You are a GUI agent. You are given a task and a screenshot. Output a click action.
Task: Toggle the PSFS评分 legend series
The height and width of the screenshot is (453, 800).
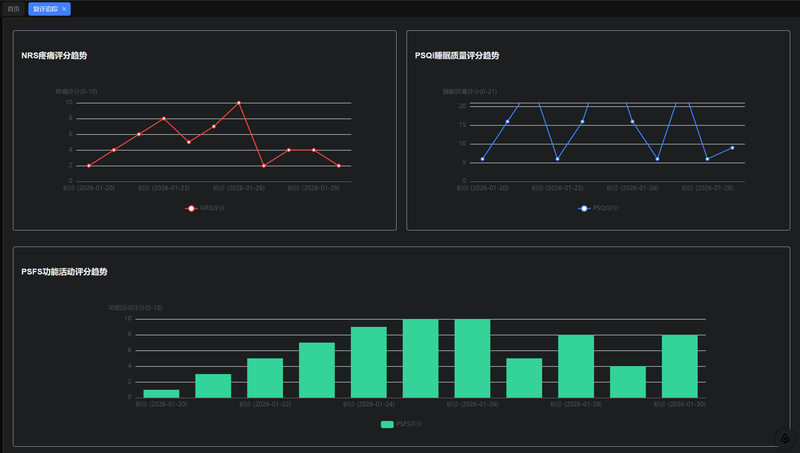pos(402,424)
